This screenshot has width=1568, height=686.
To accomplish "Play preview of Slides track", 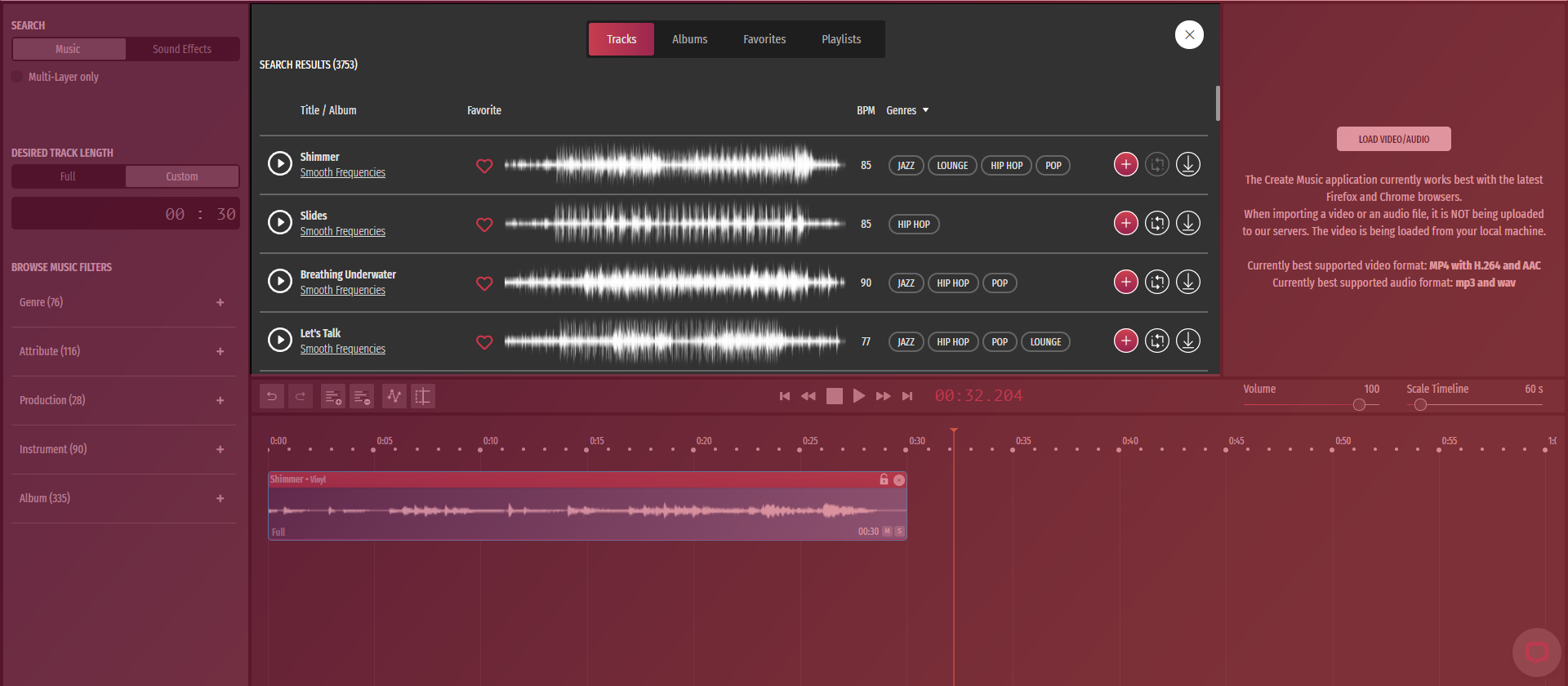I will (280, 223).
